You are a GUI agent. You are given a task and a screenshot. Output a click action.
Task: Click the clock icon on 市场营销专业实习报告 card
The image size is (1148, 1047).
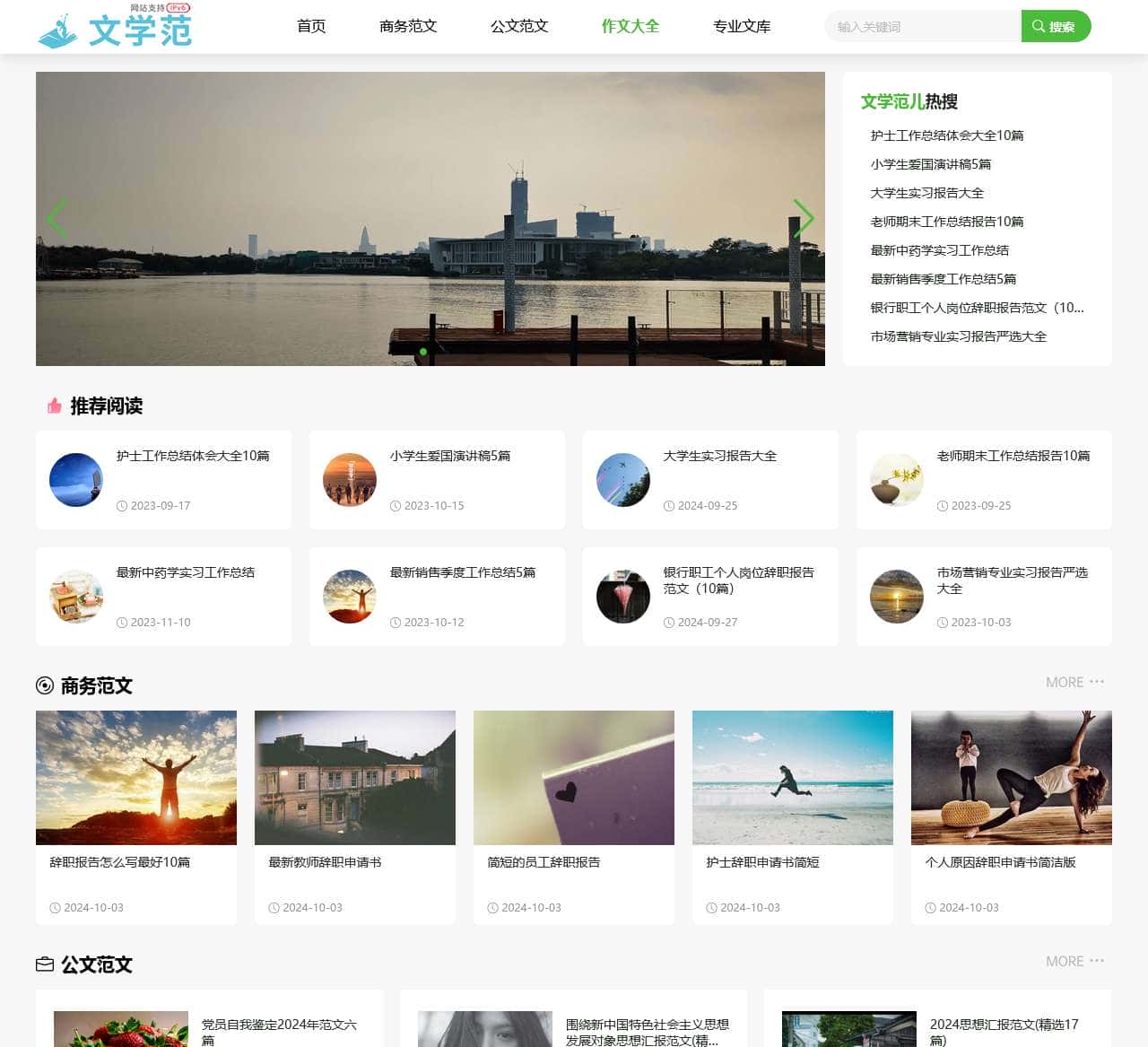(941, 622)
